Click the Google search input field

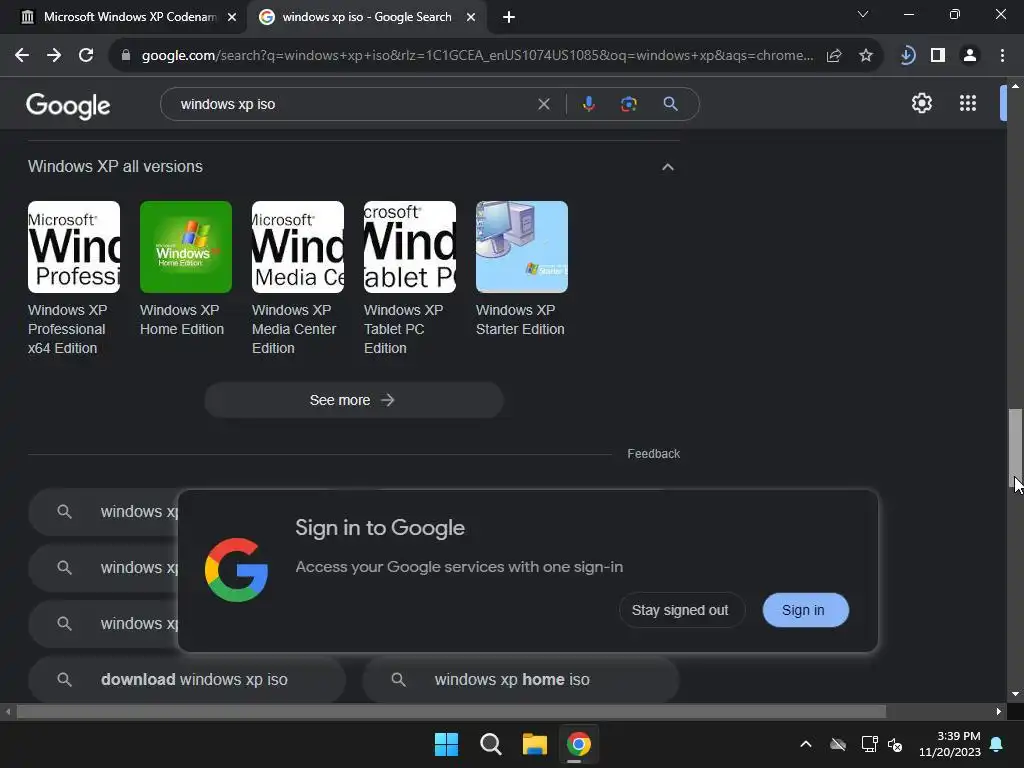click(353, 104)
